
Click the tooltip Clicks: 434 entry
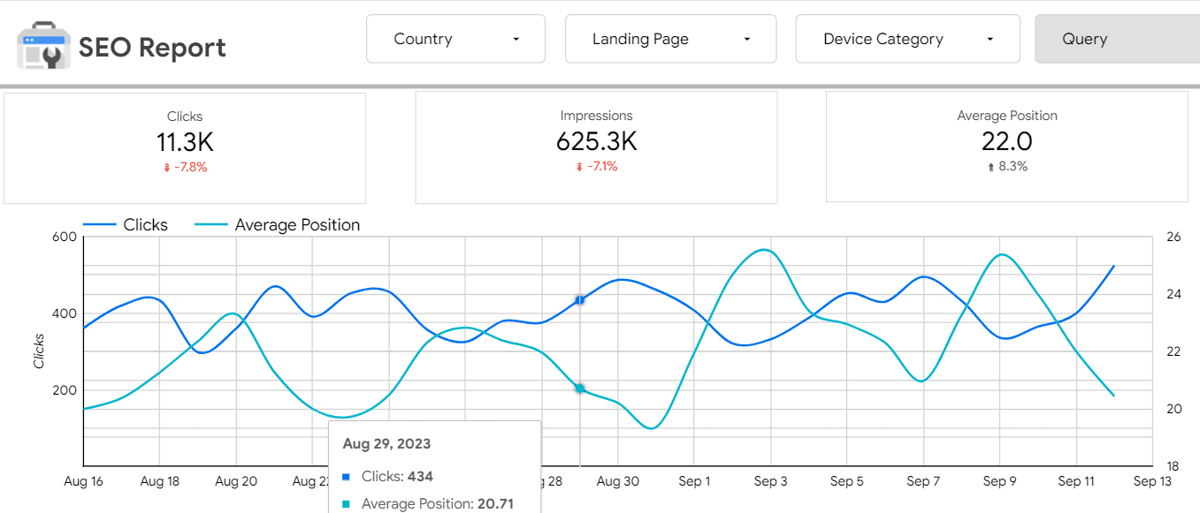388,476
